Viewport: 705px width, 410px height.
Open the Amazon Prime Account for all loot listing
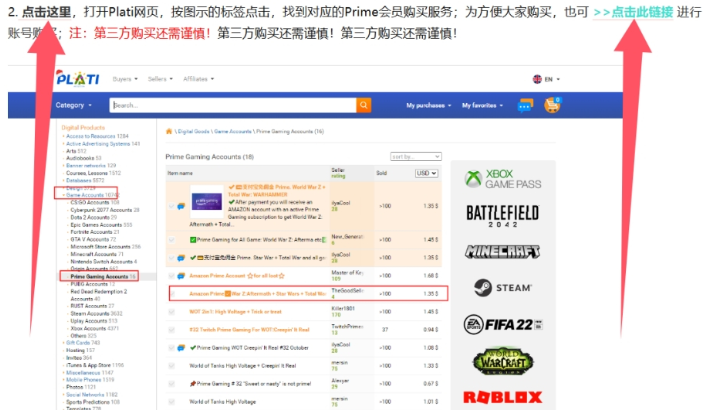click(237, 276)
